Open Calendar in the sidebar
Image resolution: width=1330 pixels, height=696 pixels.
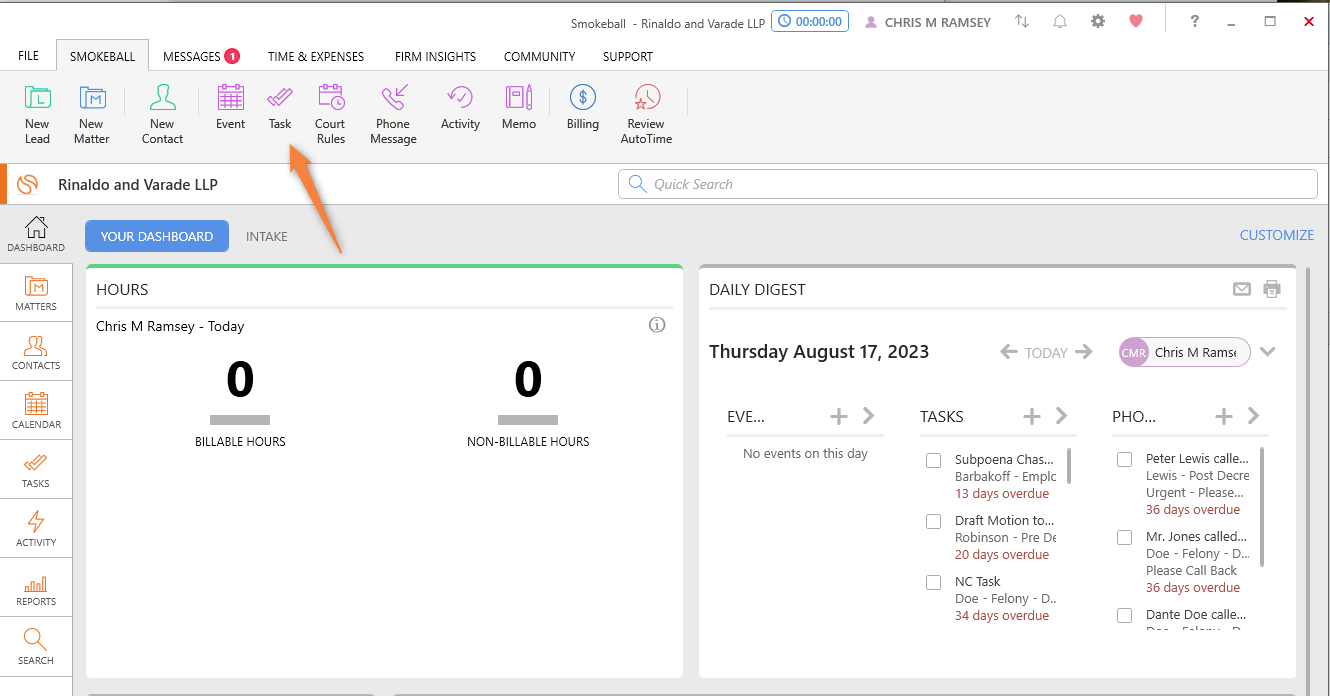[x=36, y=411]
